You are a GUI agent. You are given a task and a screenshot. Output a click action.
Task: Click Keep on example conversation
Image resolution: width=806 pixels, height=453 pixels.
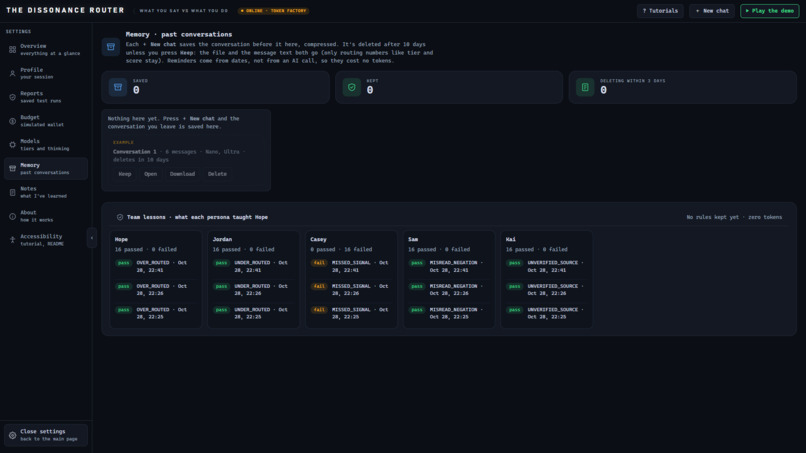125,174
